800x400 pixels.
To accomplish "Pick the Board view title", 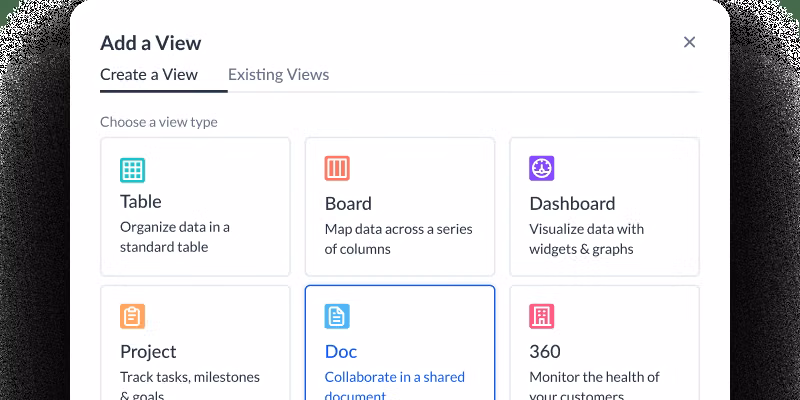I will (x=348, y=204).
